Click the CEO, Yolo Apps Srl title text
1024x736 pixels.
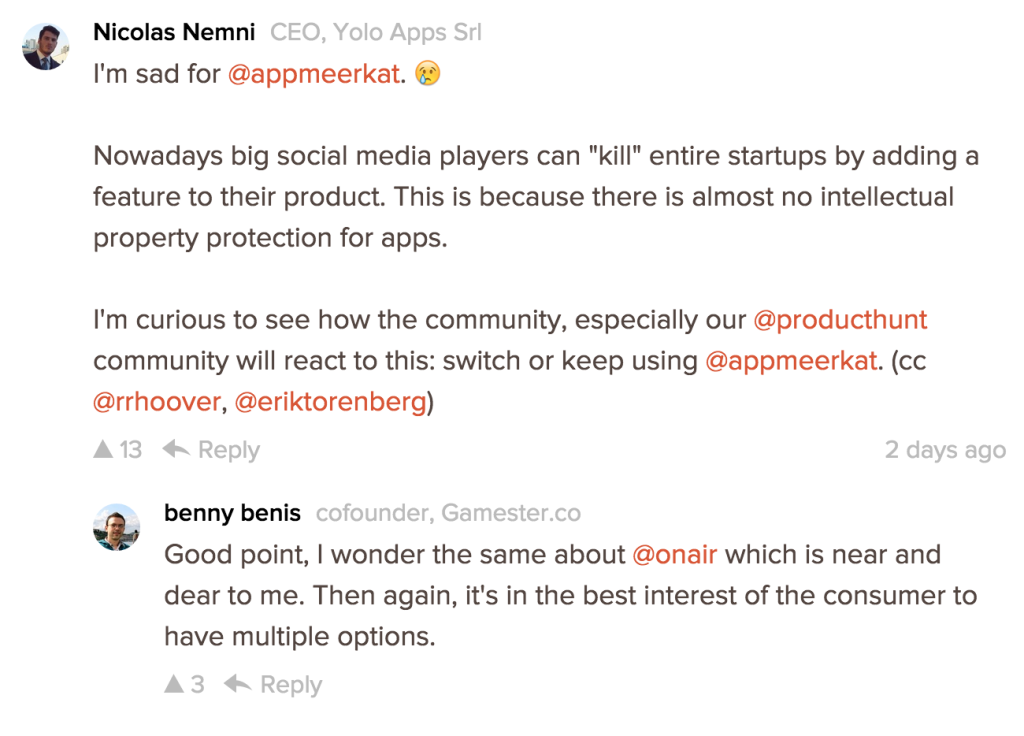pos(375,31)
